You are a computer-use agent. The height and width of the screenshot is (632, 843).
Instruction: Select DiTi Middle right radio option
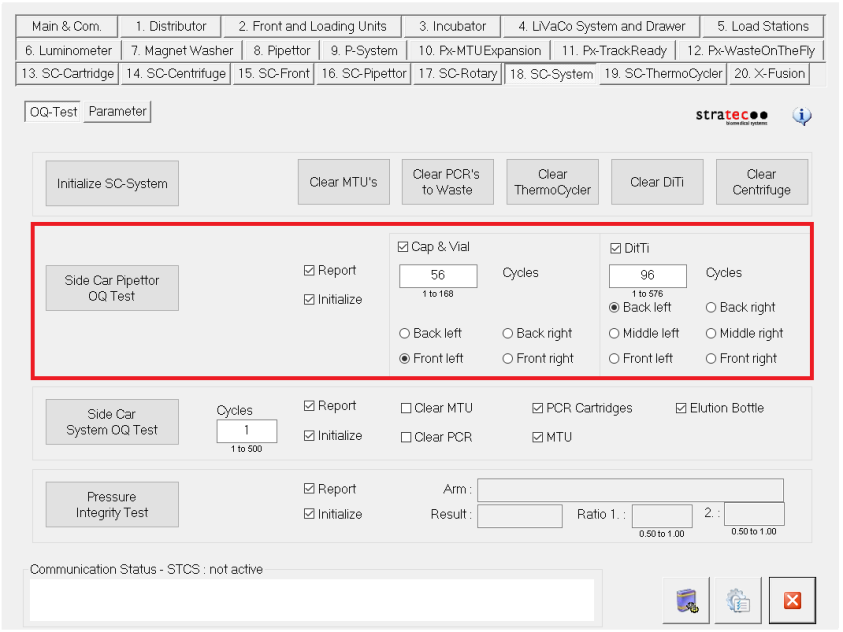(712, 333)
